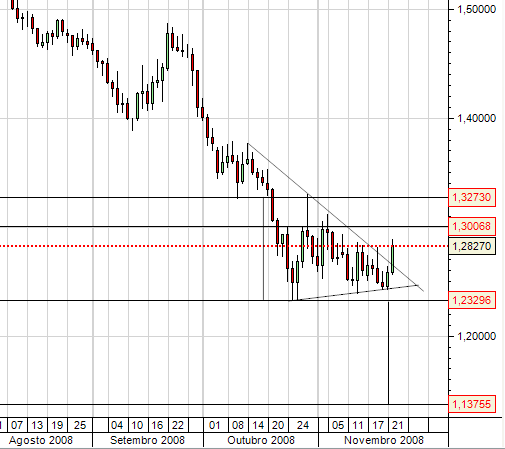505x449 pixels.
Task: Click the date label 14 in October
Action: (x=258, y=425)
